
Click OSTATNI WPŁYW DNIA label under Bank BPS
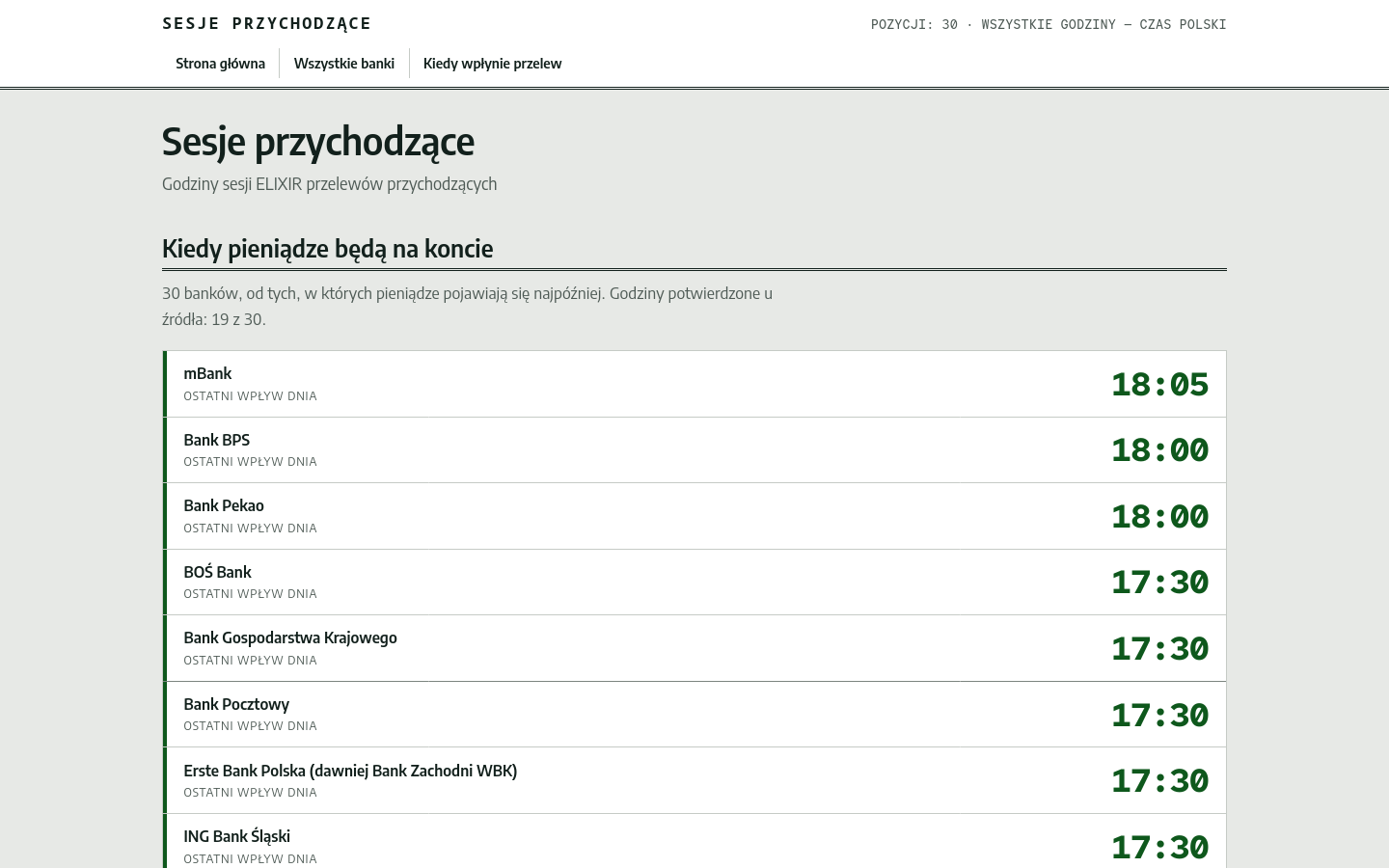[x=250, y=462]
